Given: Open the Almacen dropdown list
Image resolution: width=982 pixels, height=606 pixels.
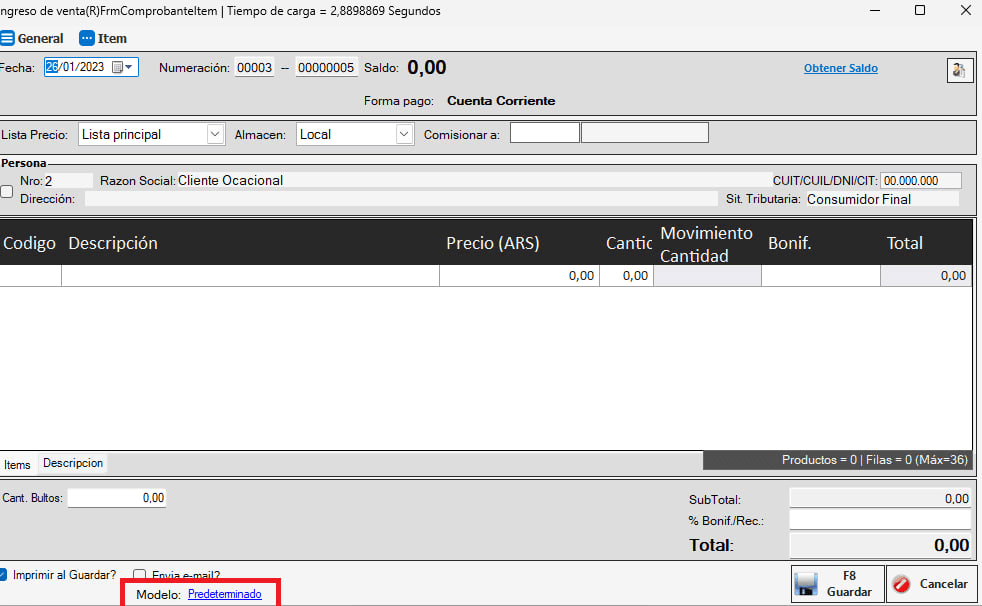Looking at the screenshot, I should click(404, 134).
